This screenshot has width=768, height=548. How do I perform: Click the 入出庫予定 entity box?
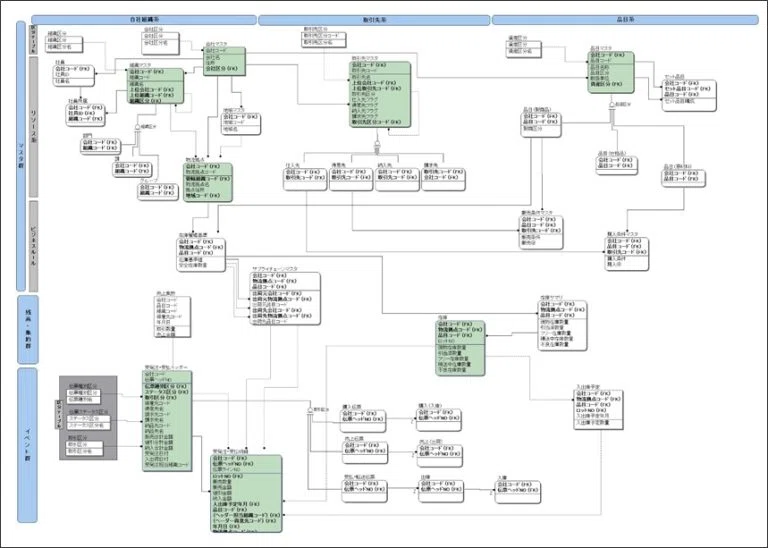point(599,409)
